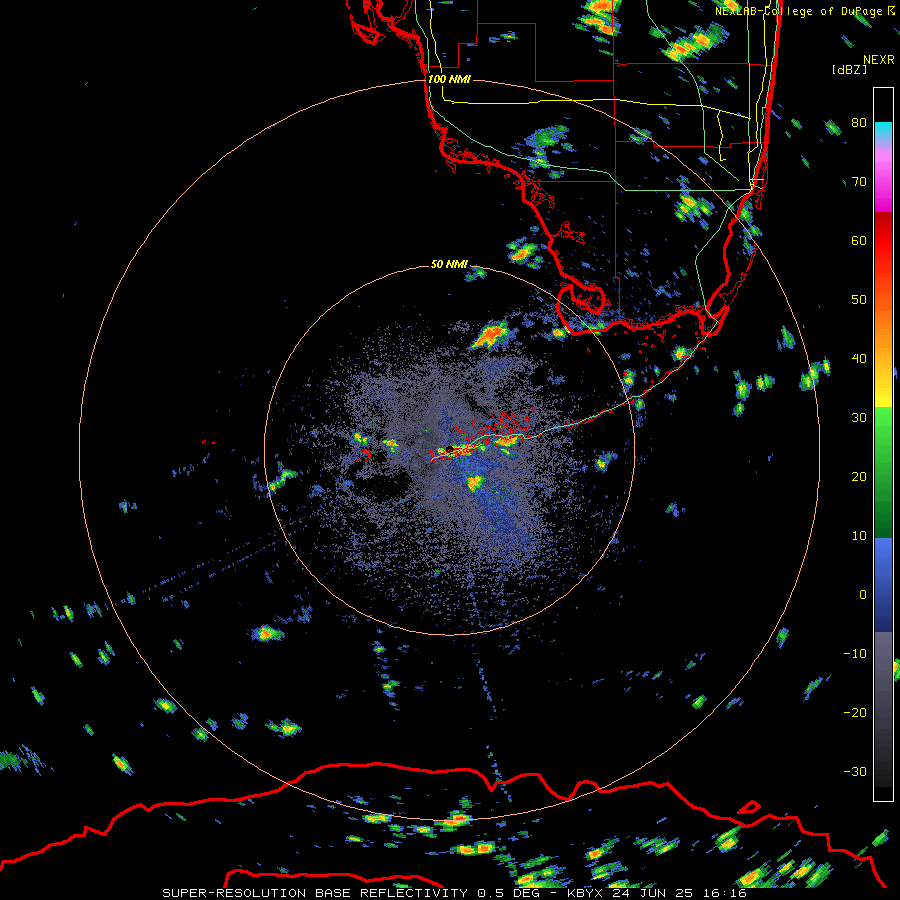The image size is (900, 900).
Task: Click the positive 10 value on the dBZ scale
Action: (859, 536)
